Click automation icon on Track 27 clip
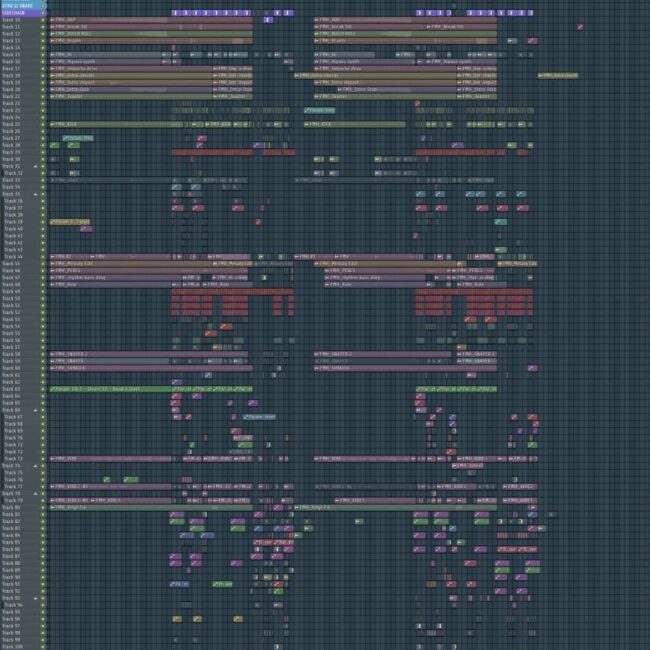This screenshot has height=650, width=650. [66, 138]
